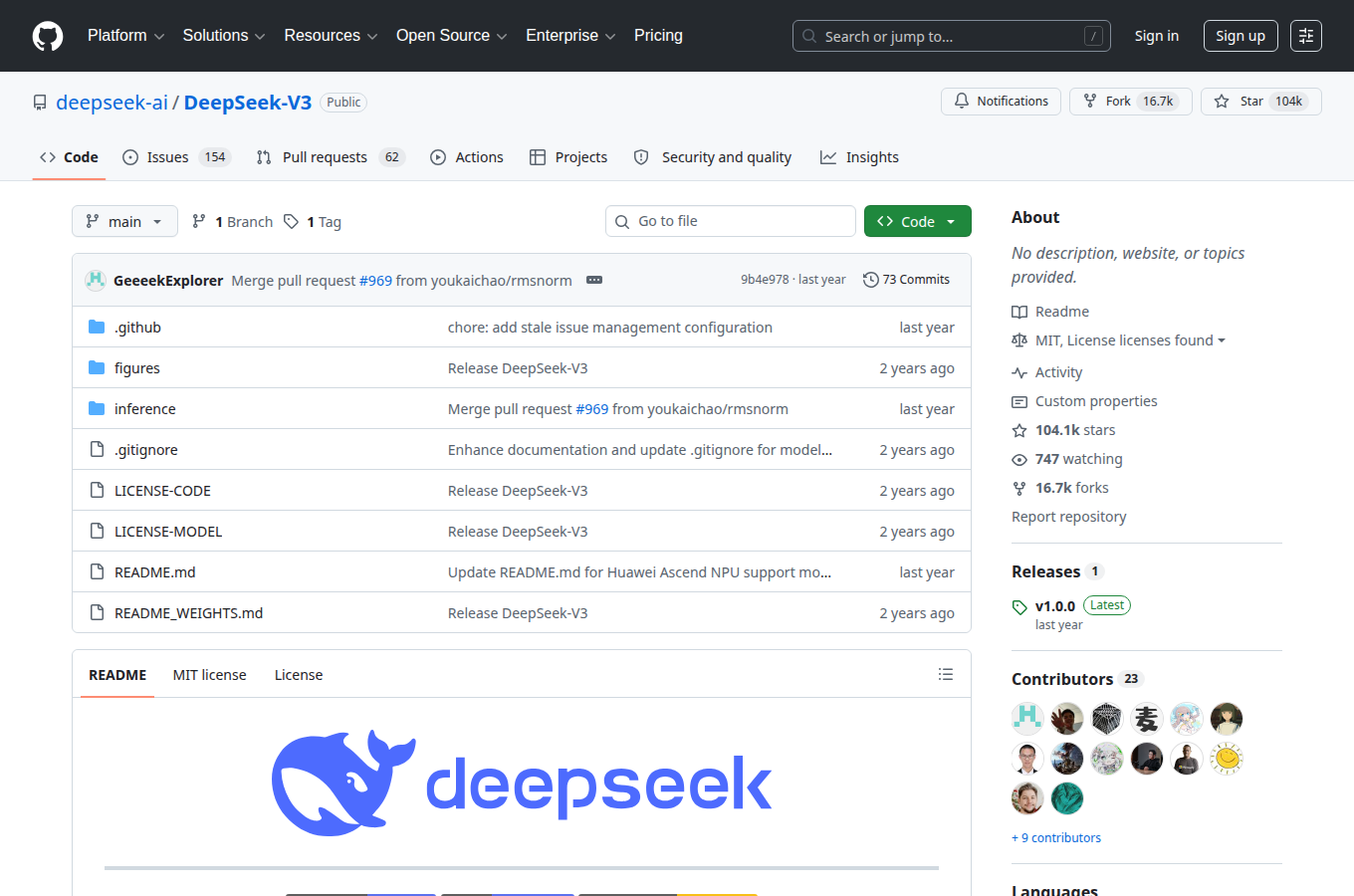The image size is (1354, 896).
Task: Click the scale icon beside MIT License
Action: click(1019, 340)
